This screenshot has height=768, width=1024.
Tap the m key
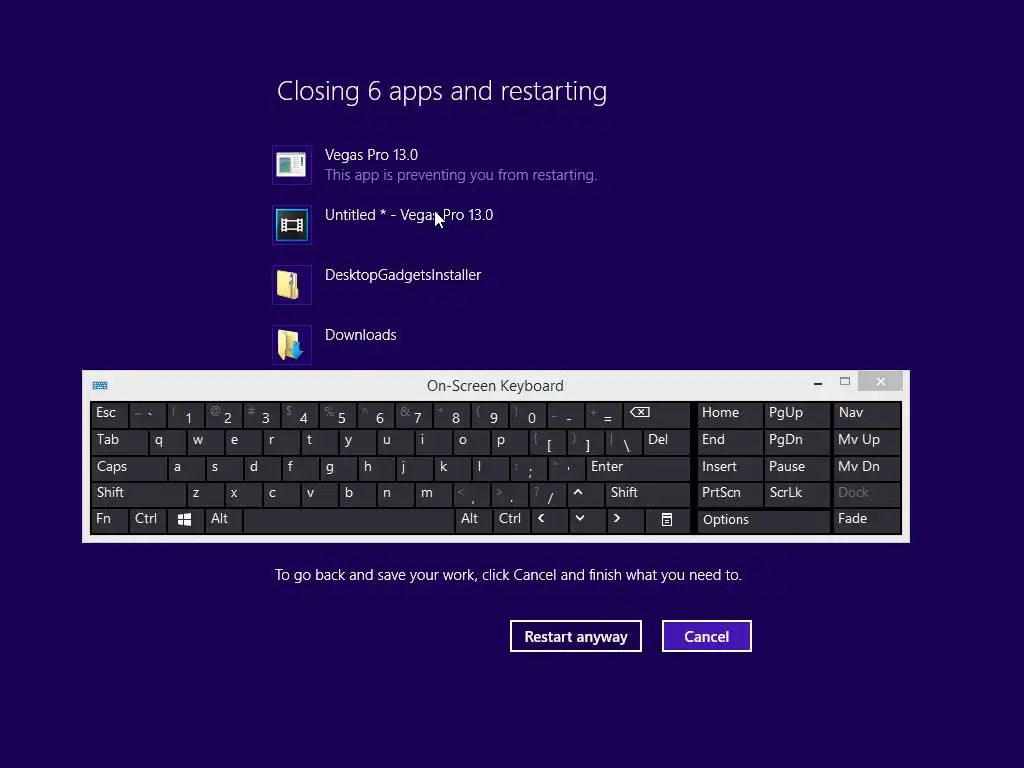(434, 494)
